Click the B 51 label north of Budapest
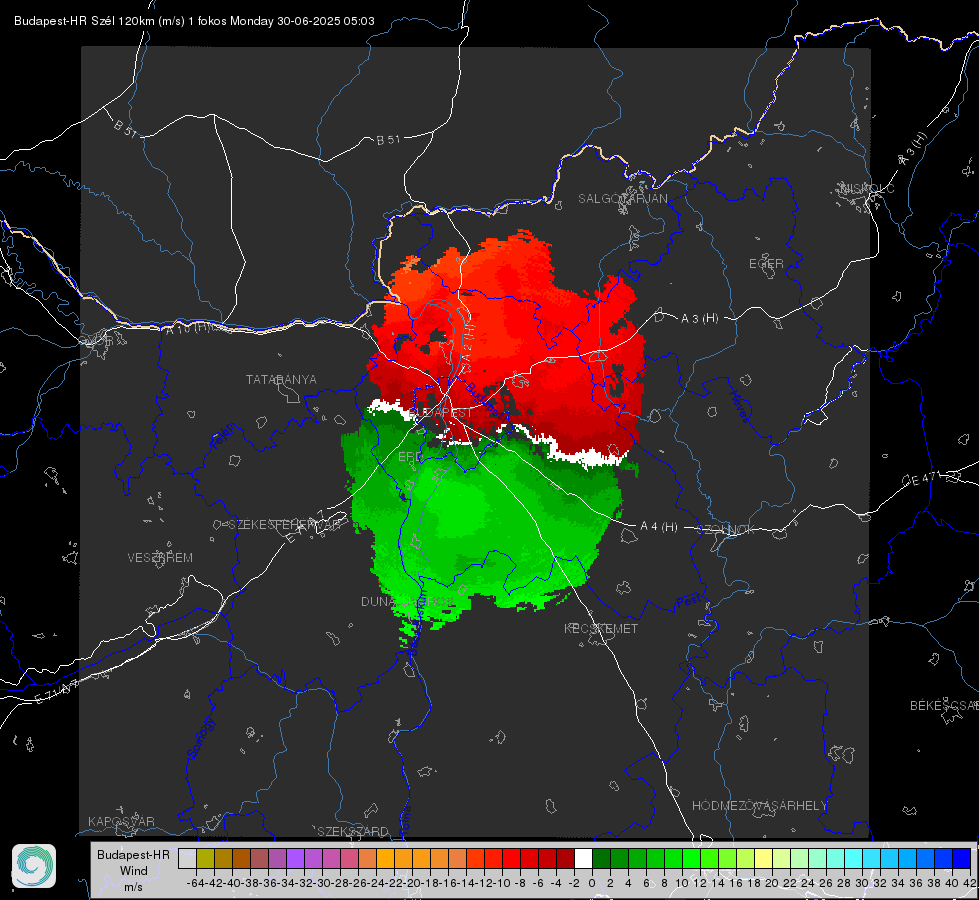Screen dimensions: 979x900 point(388,140)
